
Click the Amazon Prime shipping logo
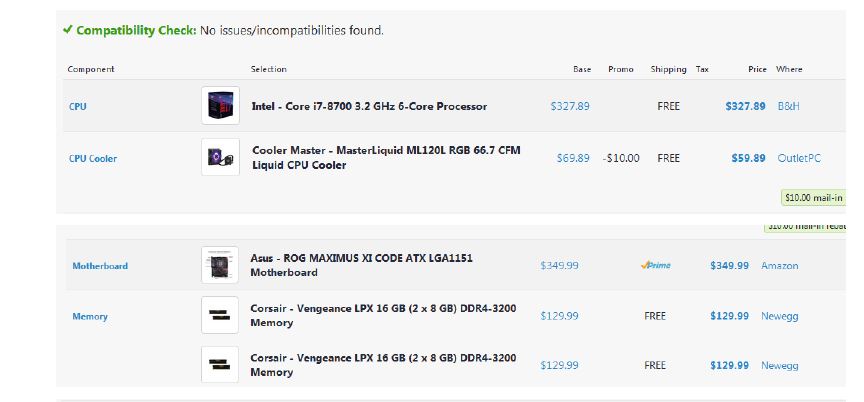coord(656,265)
